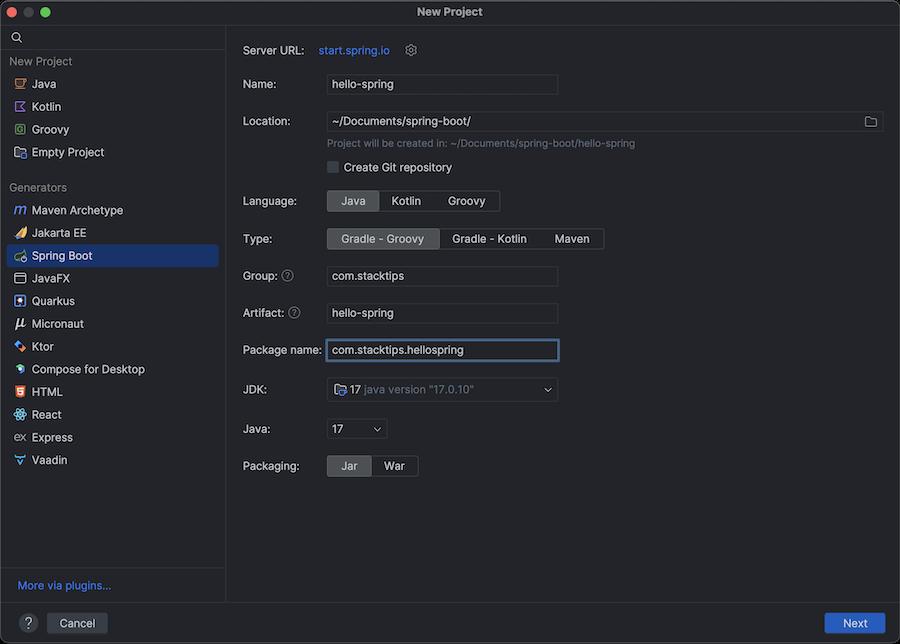Screen dimensions: 900x644
Task: Choose the Express generator icon
Action: pyautogui.click(x=20, y=437)
